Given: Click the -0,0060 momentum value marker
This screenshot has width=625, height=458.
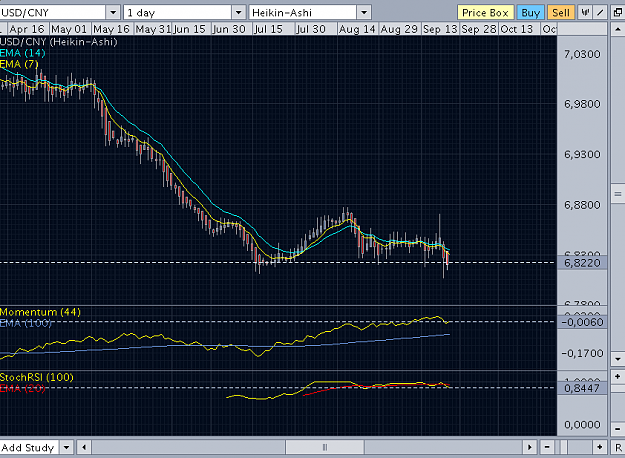Looking at the screenshot, I should click(x=582, y=322).
